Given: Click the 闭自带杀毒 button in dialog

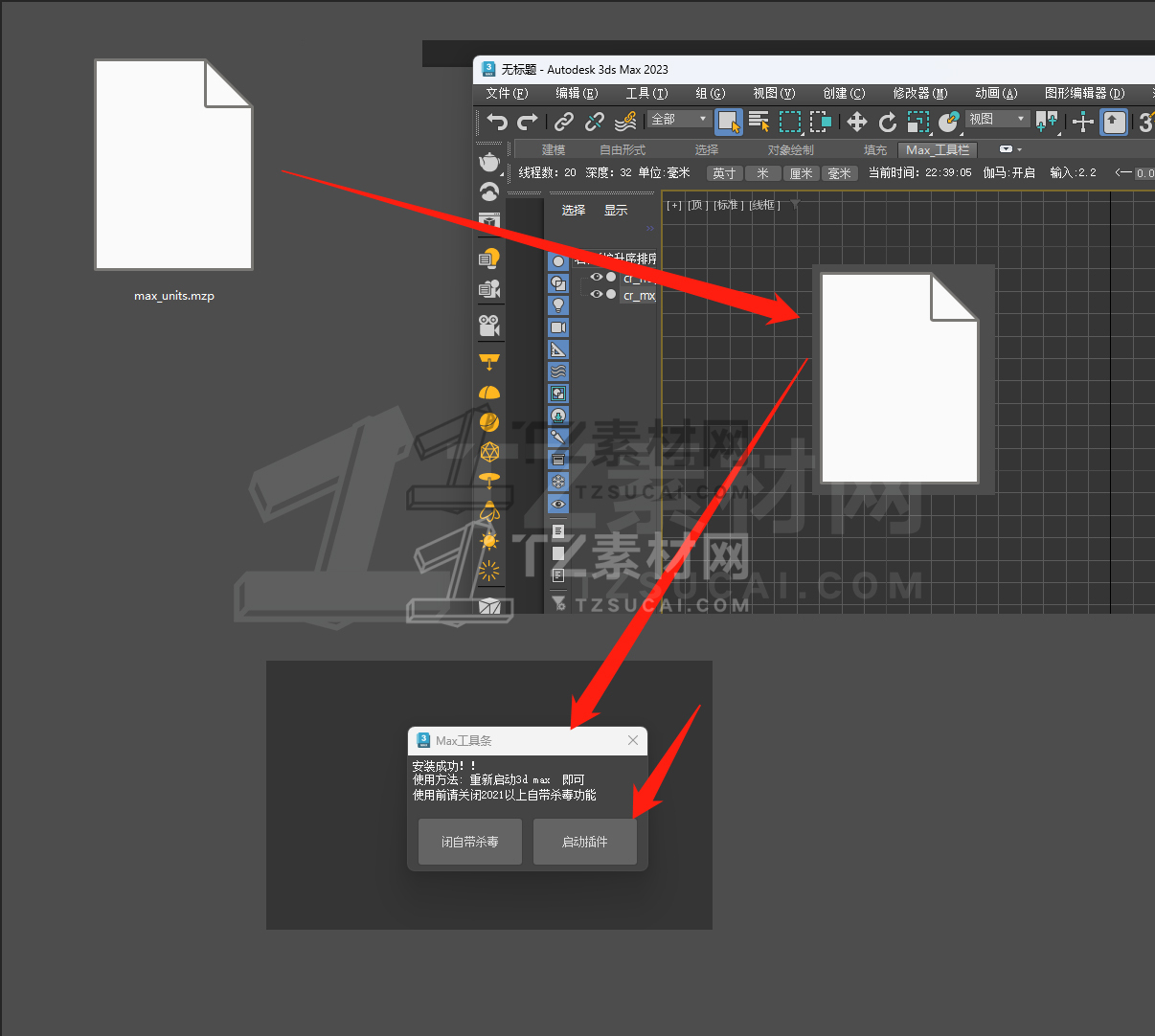Looking at the screenshot, I should tap(469, 842).
